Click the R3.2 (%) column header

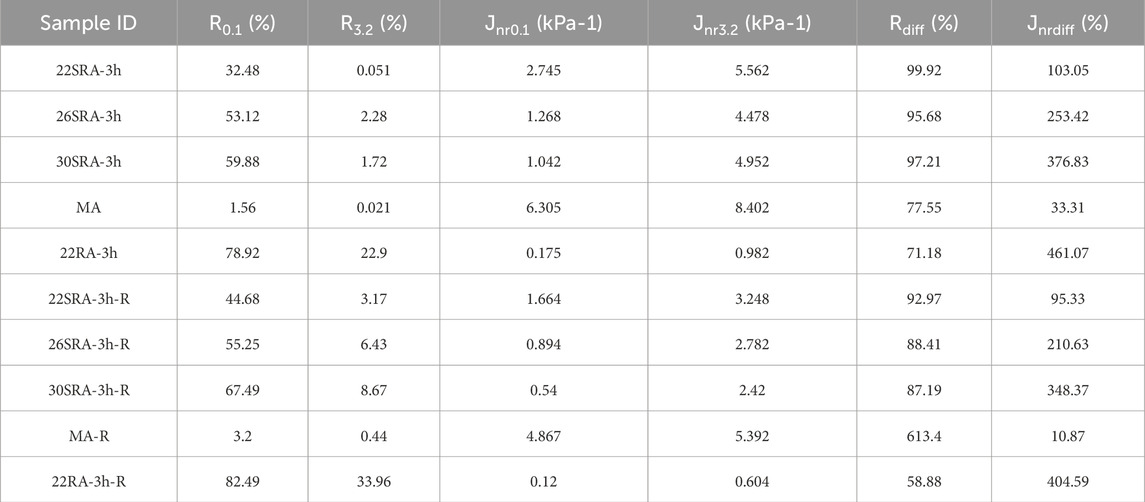372,24
